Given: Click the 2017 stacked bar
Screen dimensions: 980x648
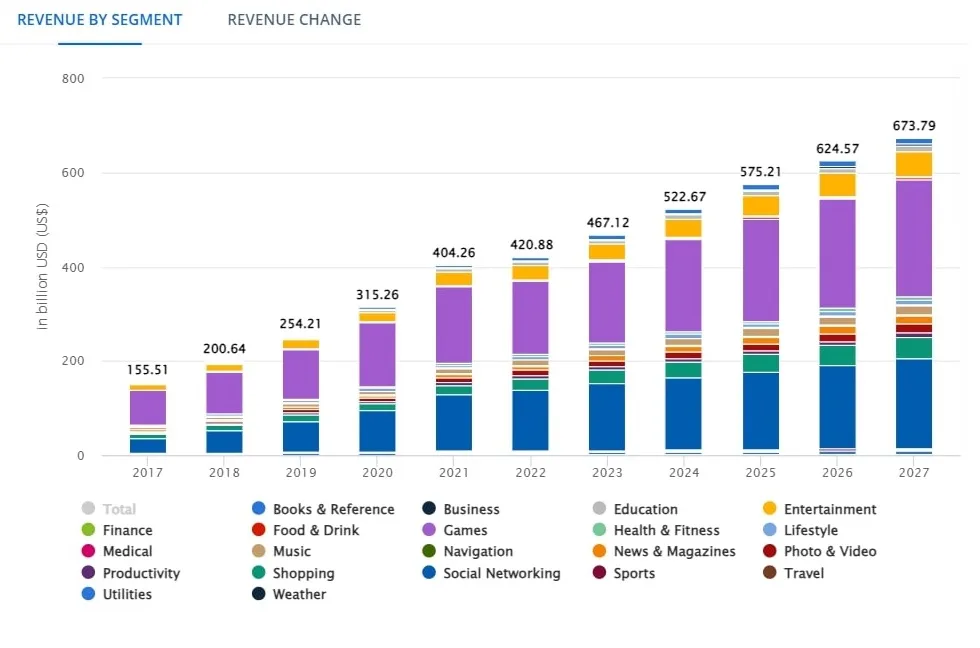Looking at the screenshot, I should pyautogui.click(x=148, y=419).
